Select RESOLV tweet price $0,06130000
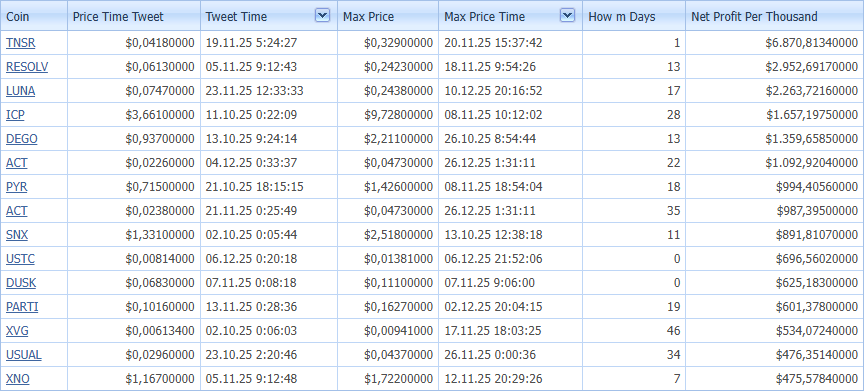 click(x=160, y=67)
